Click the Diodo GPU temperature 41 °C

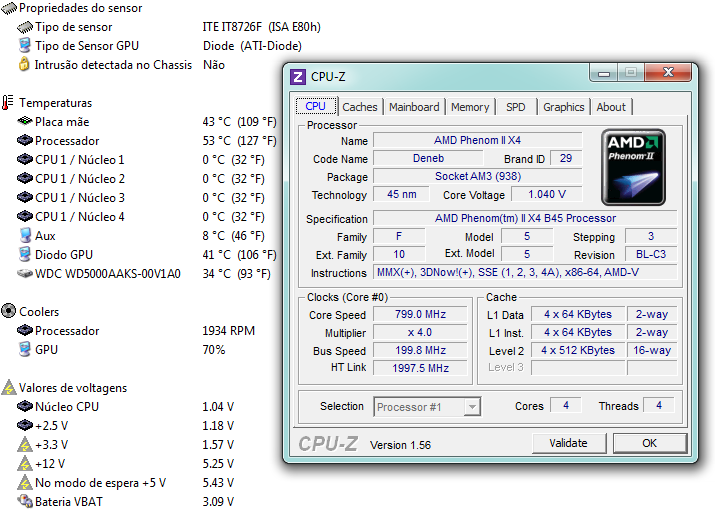point(239,254)
